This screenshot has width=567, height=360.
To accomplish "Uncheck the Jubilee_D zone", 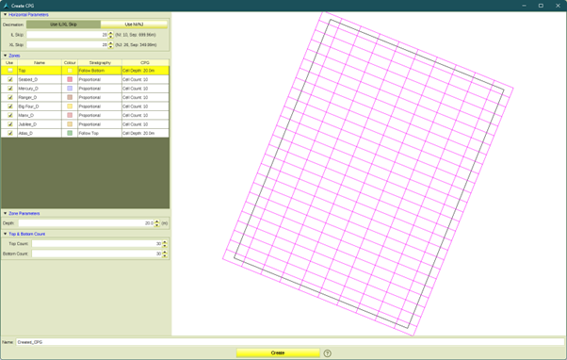I will coord(10,124).
